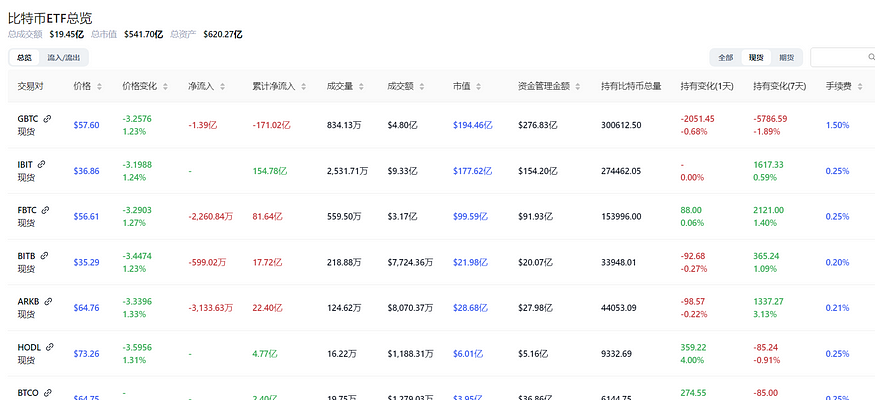Click IBIT volume 2,531.71万
Image resolution: width=875 pixels, height=400 pixels.
tap(348, 171)
